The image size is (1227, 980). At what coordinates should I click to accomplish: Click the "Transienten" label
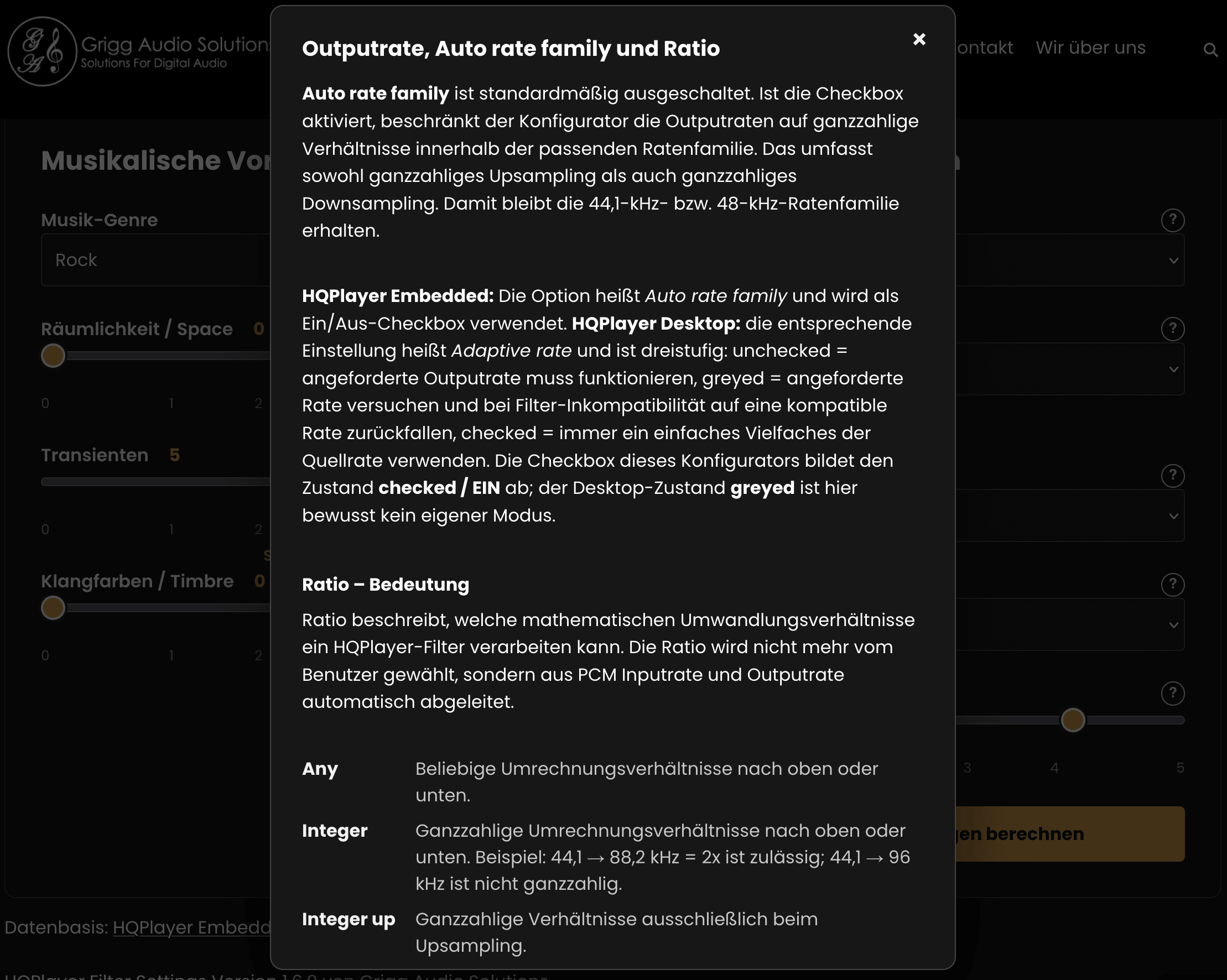pos(95,455)
